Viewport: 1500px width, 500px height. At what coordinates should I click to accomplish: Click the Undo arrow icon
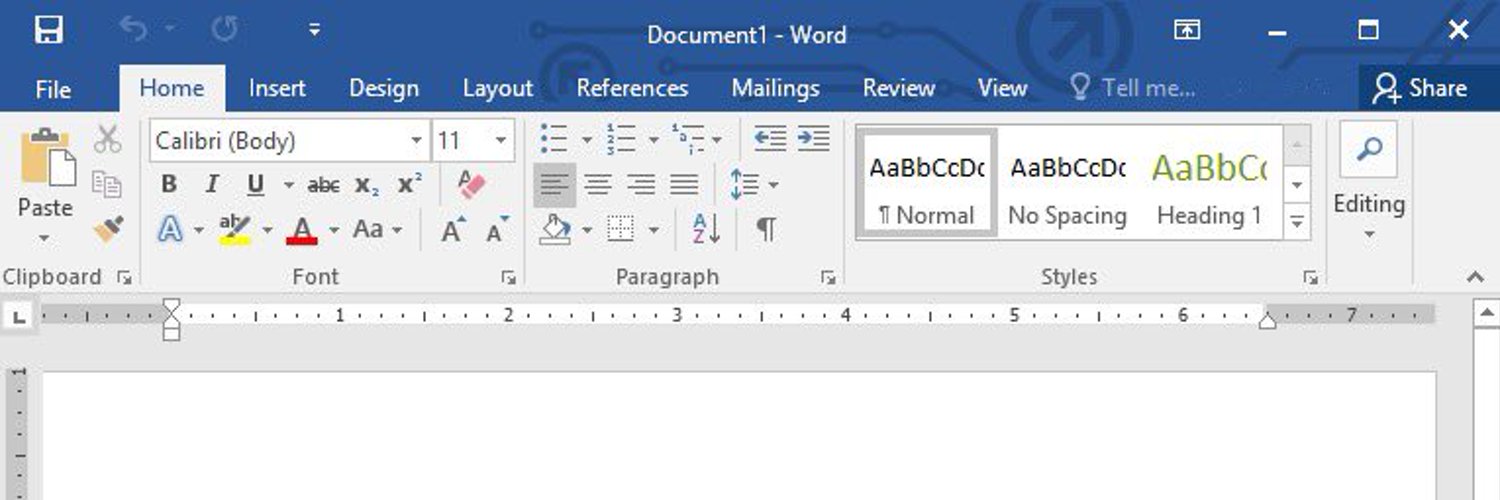click(x=132, y=30)
